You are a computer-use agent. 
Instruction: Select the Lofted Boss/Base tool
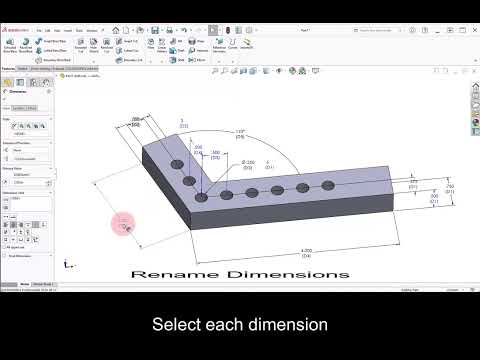pyautogui.click(x=51, y=50)
